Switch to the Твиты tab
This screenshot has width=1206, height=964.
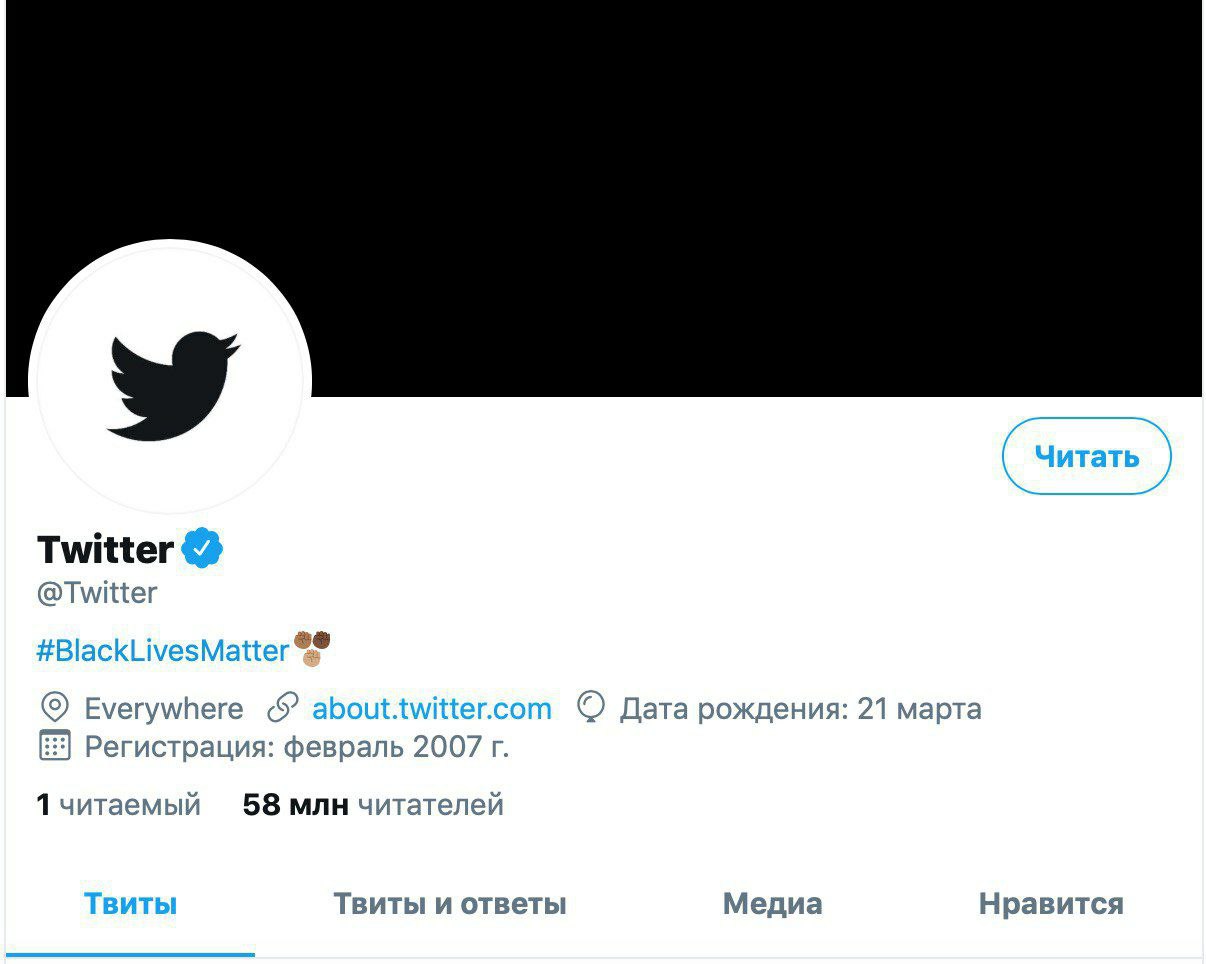click(x=130, y=905)
